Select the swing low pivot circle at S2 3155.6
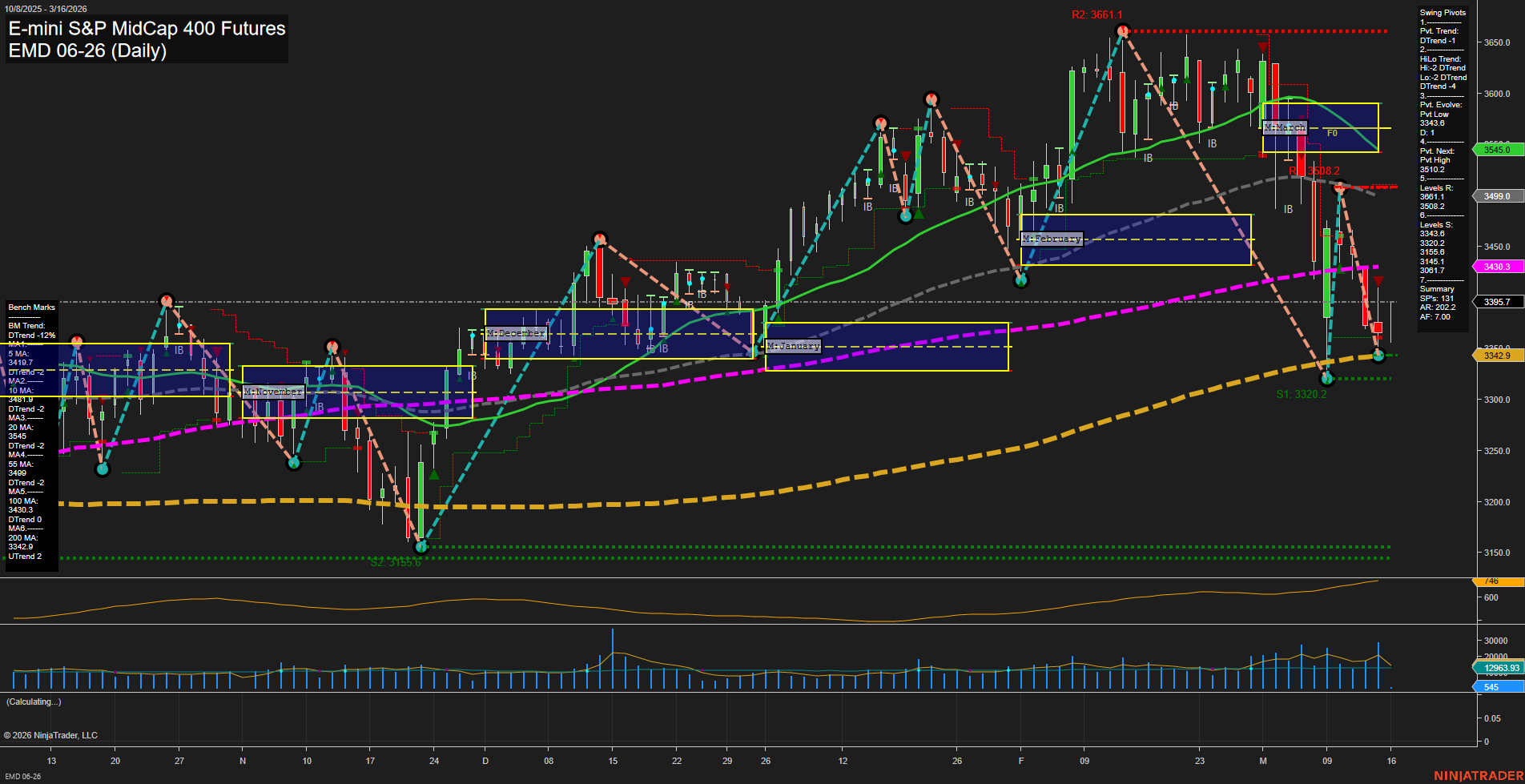Image resolution: width=1525 pixels, height=784 pixels. pos(421,547)
